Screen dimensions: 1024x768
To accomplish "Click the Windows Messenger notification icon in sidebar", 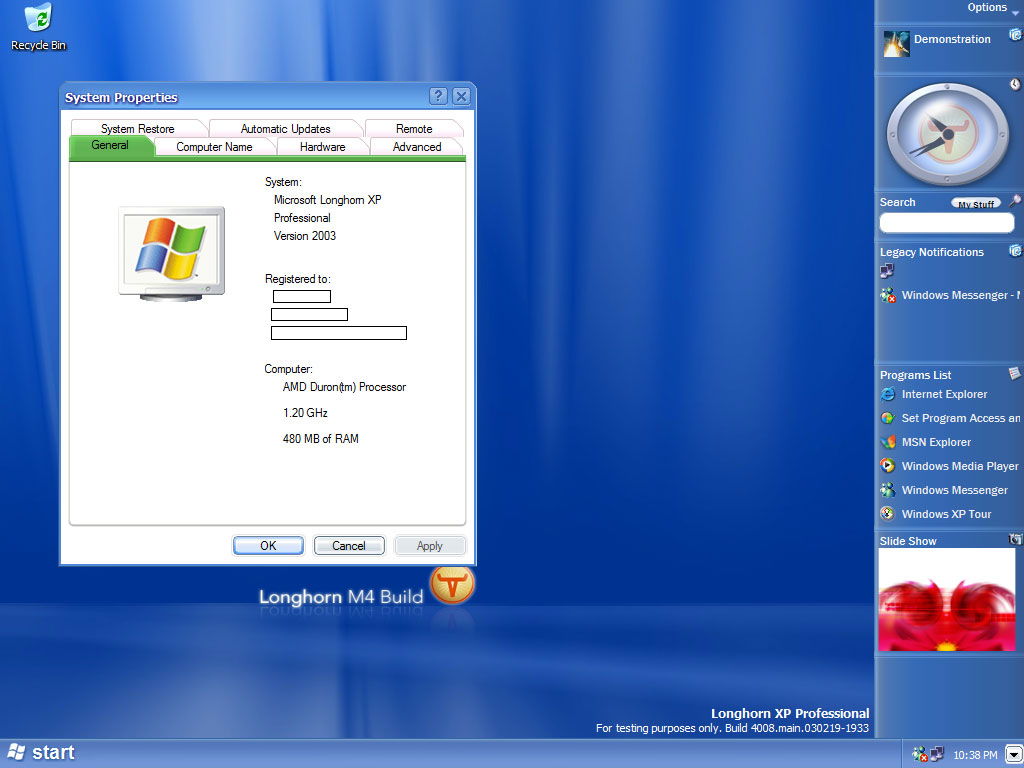I will tap(888, 295).
